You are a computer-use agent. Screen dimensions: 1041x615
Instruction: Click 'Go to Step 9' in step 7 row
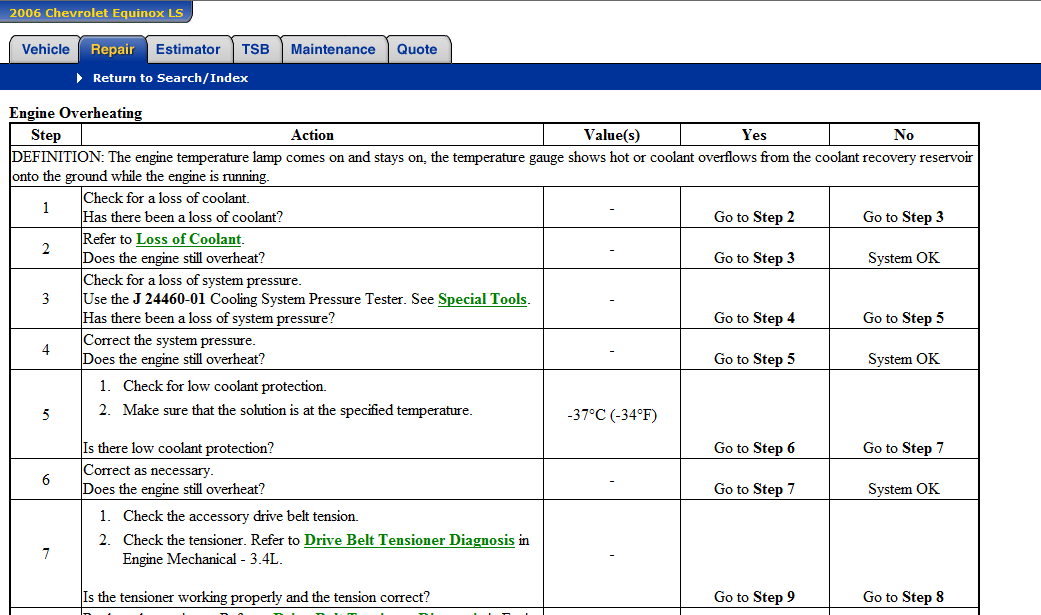754,597
